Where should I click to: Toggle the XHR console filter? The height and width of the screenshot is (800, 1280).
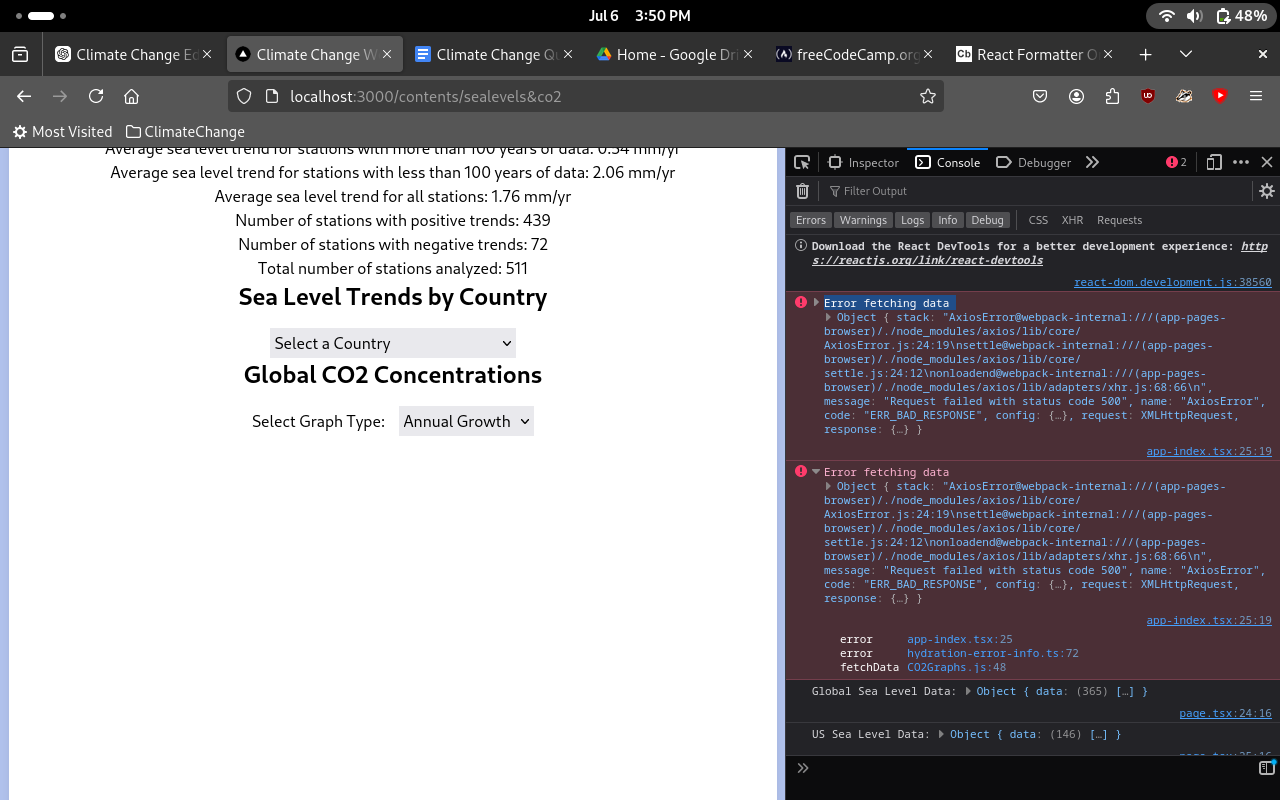coord(1072,220)
